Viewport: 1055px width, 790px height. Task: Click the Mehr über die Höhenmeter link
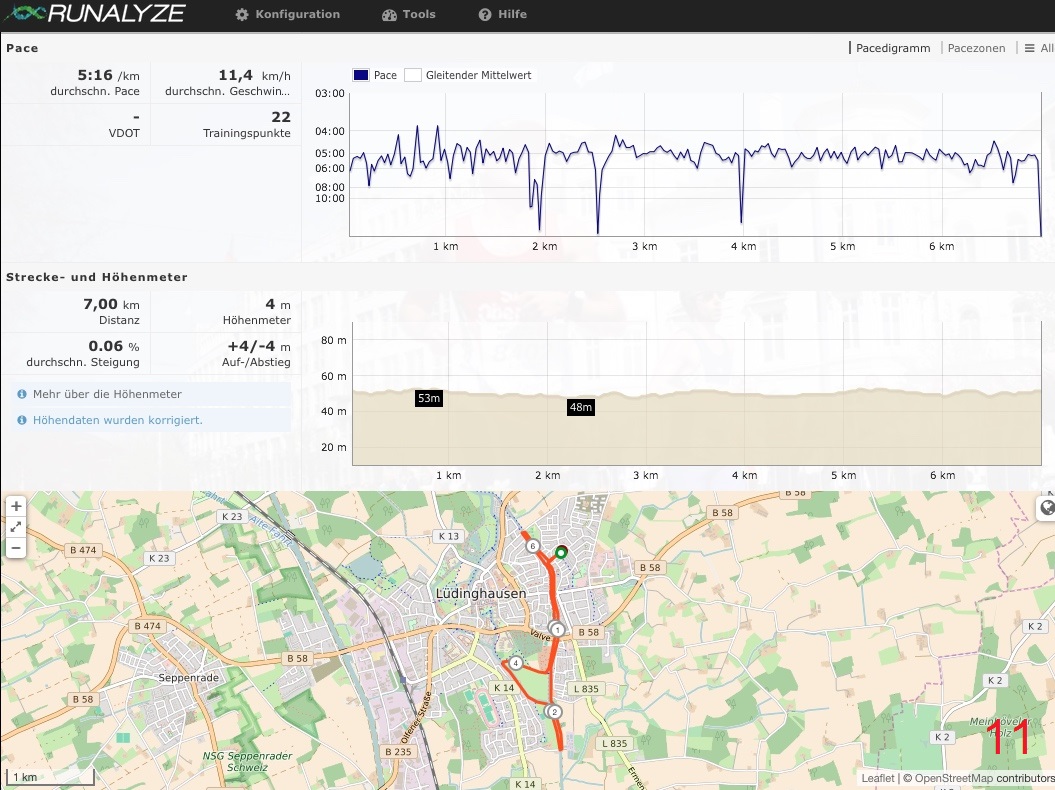(107, 395)
